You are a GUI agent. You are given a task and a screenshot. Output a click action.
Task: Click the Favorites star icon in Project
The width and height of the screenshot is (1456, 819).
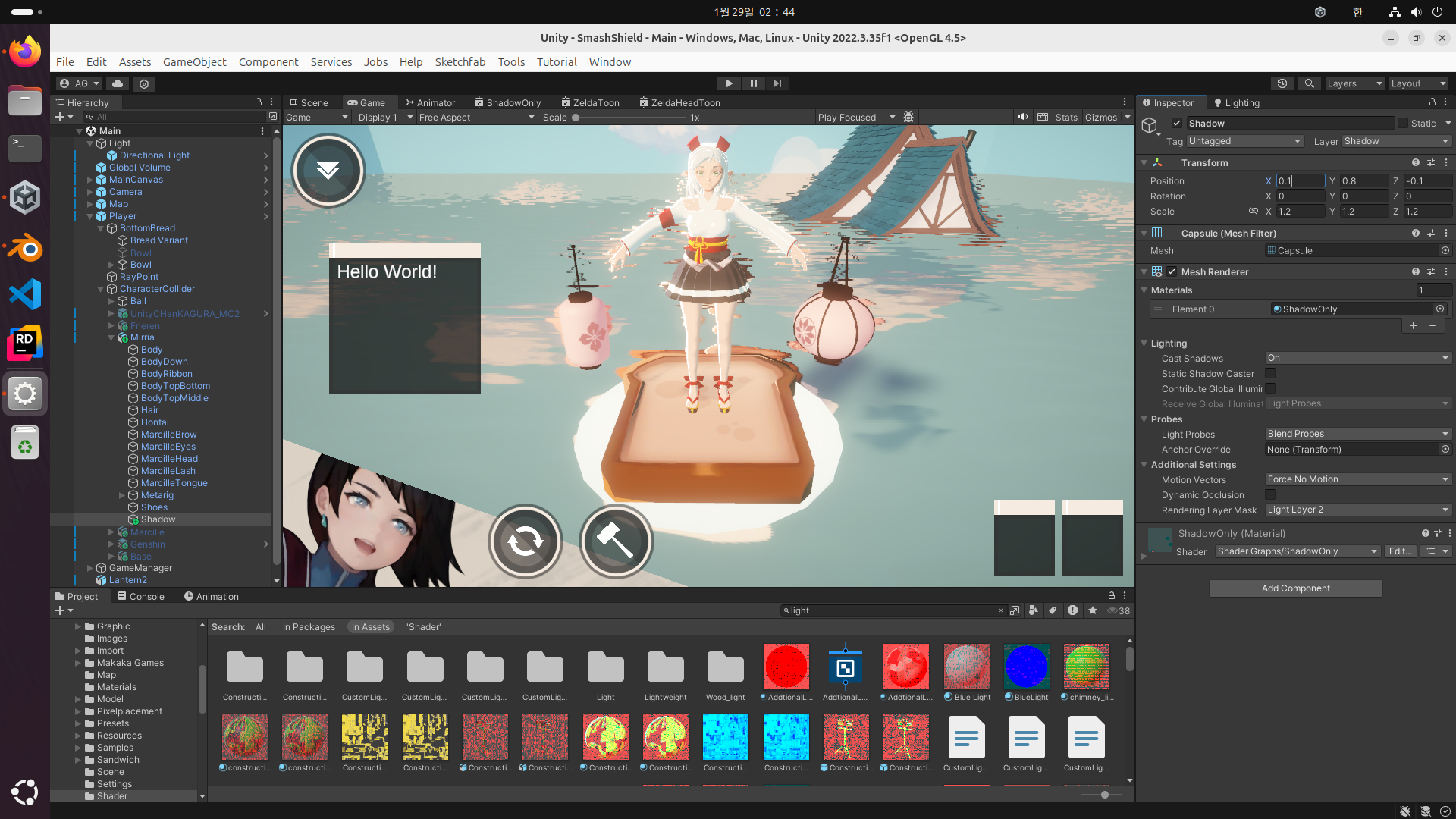pyautogui.click(x=1092, y=610)
